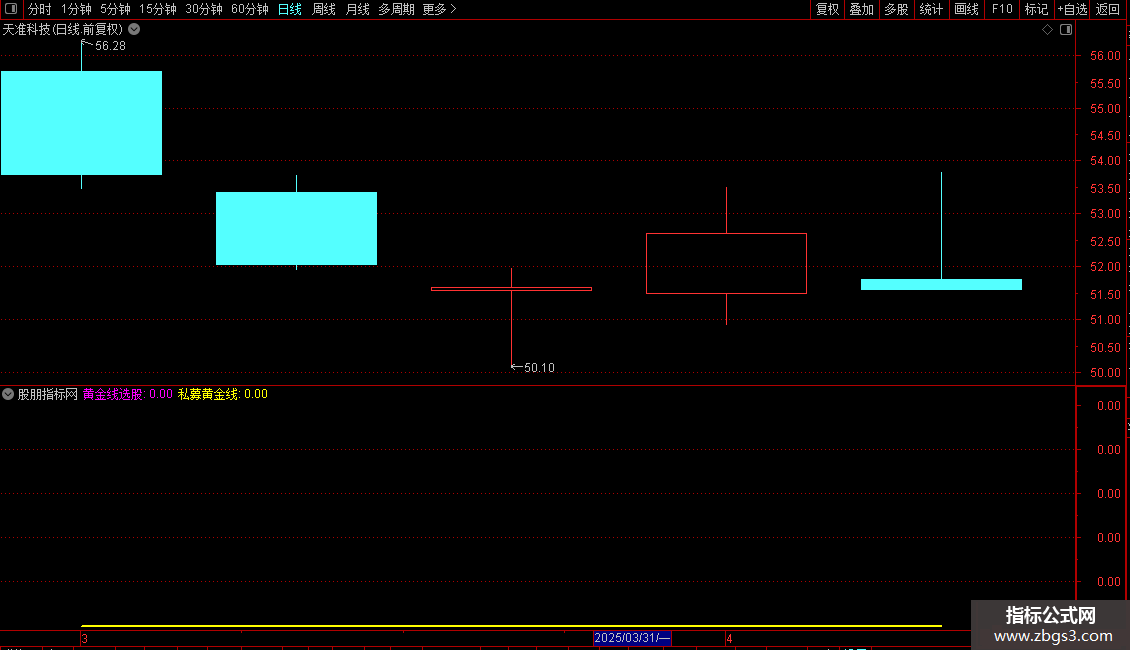Expand the 更多 periods menu
The width and height of the screenshot is (1130, 650).
(x=440, y=9)
